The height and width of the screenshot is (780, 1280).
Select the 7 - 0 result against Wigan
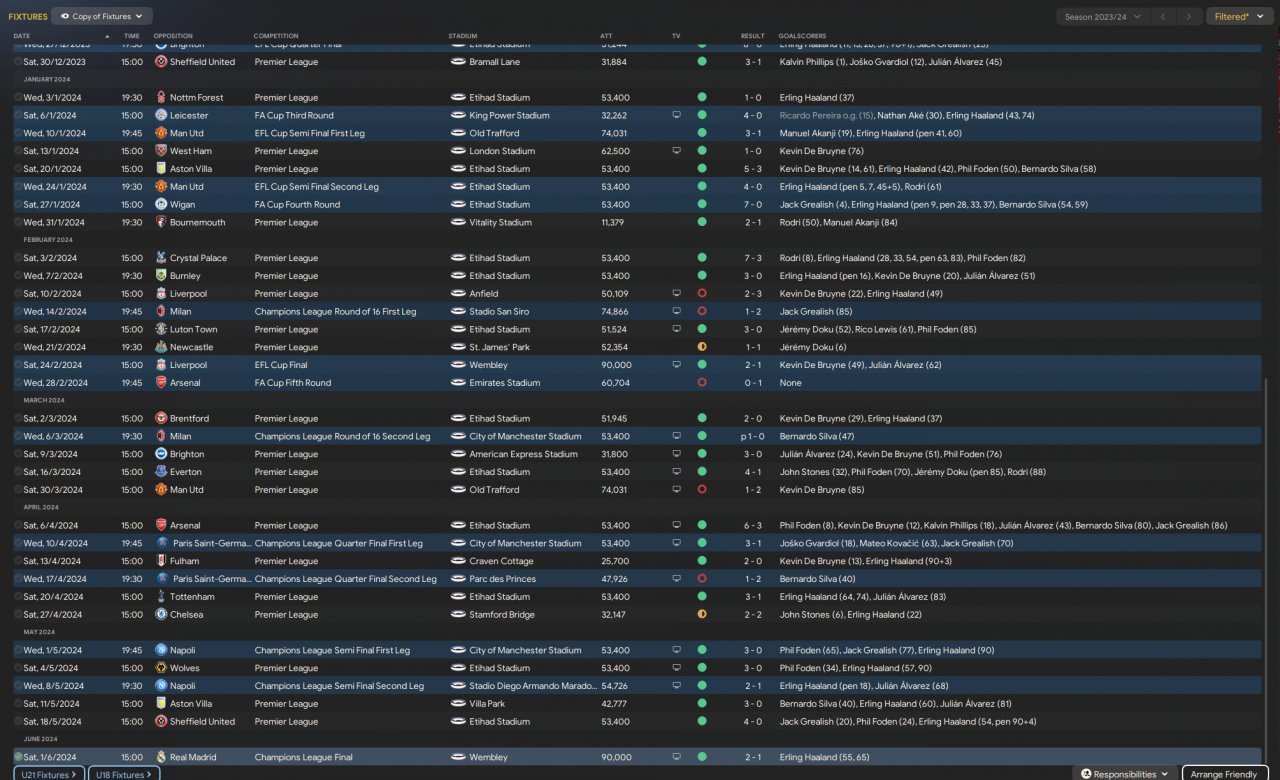(752, 205)
